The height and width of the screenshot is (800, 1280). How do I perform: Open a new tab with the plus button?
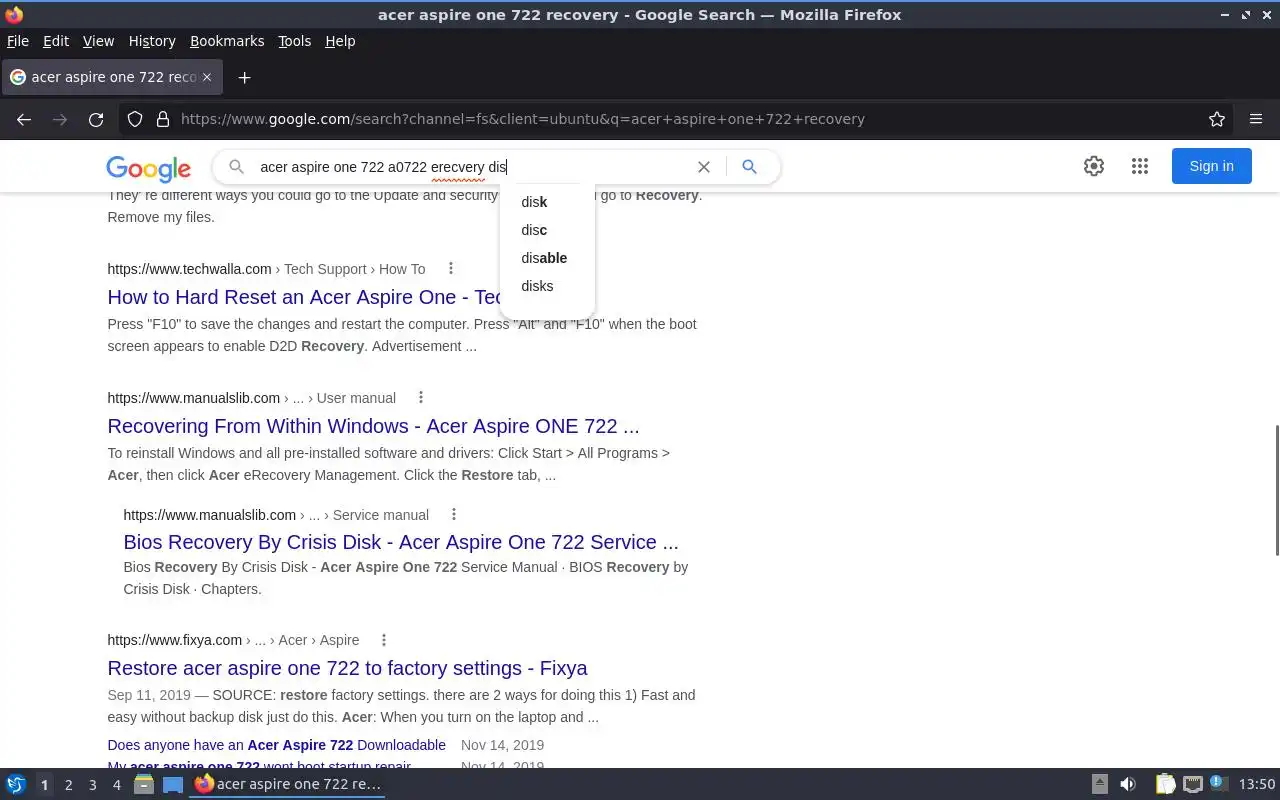click(244, 77)
